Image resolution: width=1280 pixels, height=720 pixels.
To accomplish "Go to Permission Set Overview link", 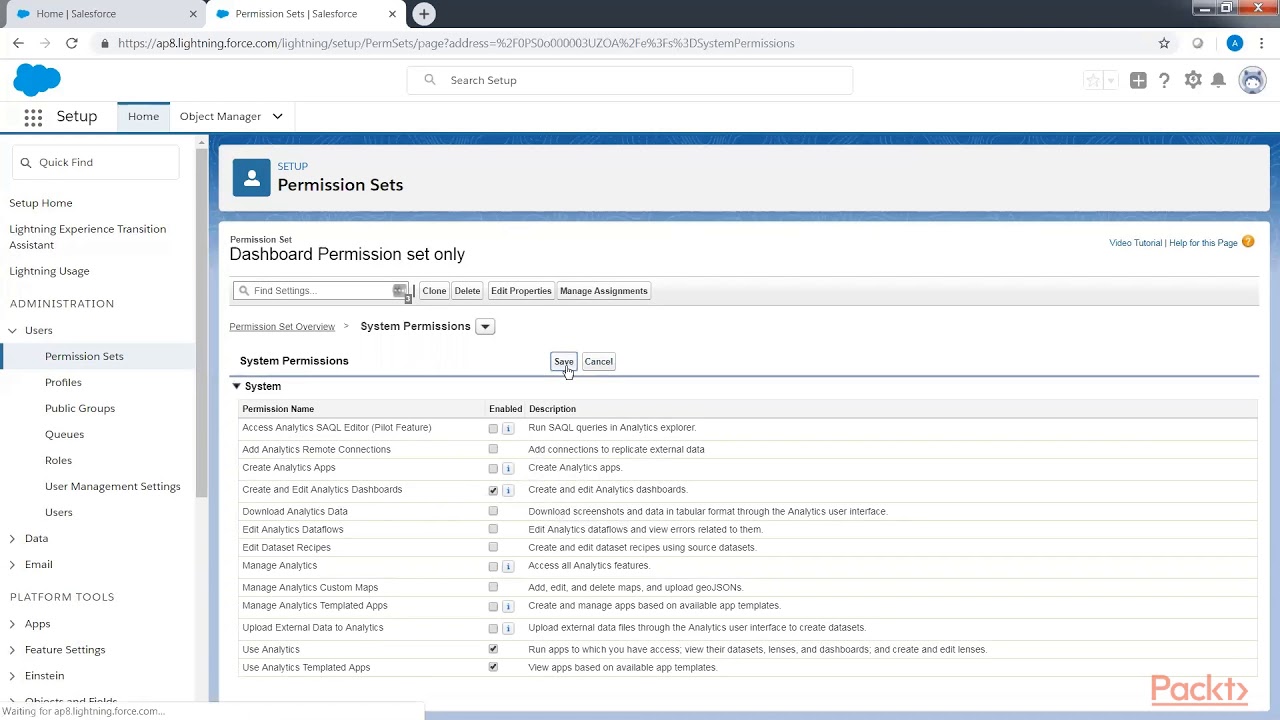I will [282, 327].
